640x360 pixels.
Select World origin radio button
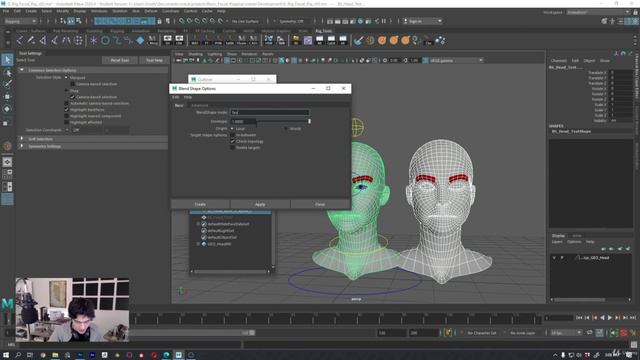286,129
